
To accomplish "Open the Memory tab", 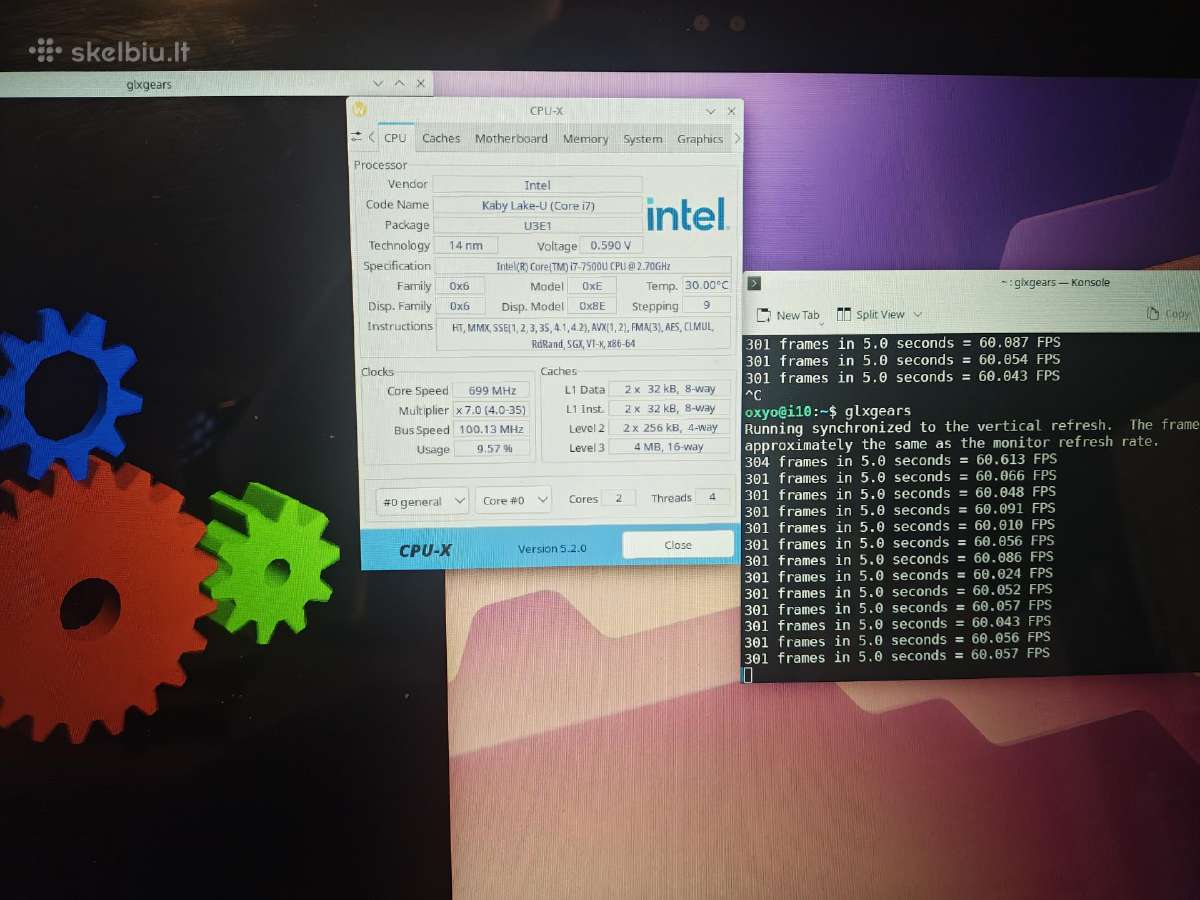I will [585, 139].
